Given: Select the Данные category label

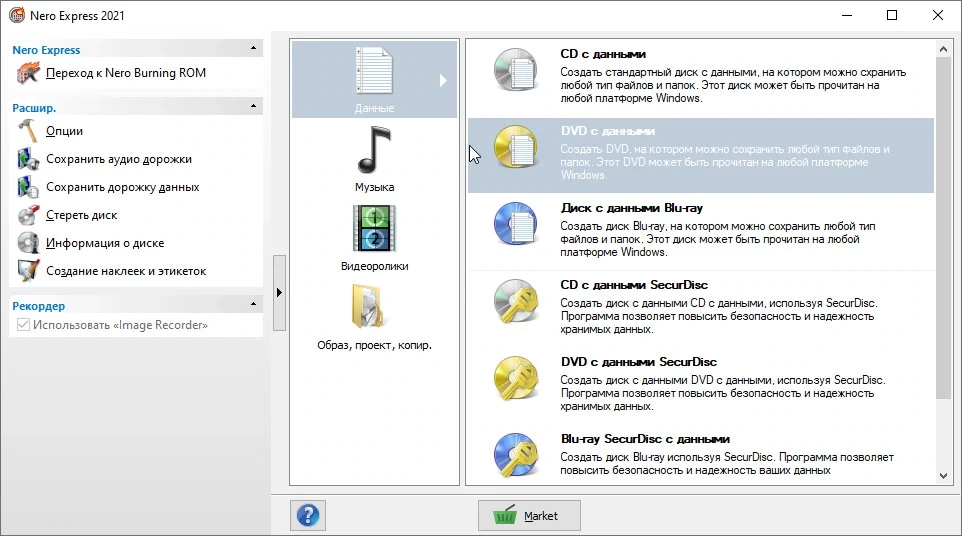Looking at the screenshot, I should coord(374,108).
